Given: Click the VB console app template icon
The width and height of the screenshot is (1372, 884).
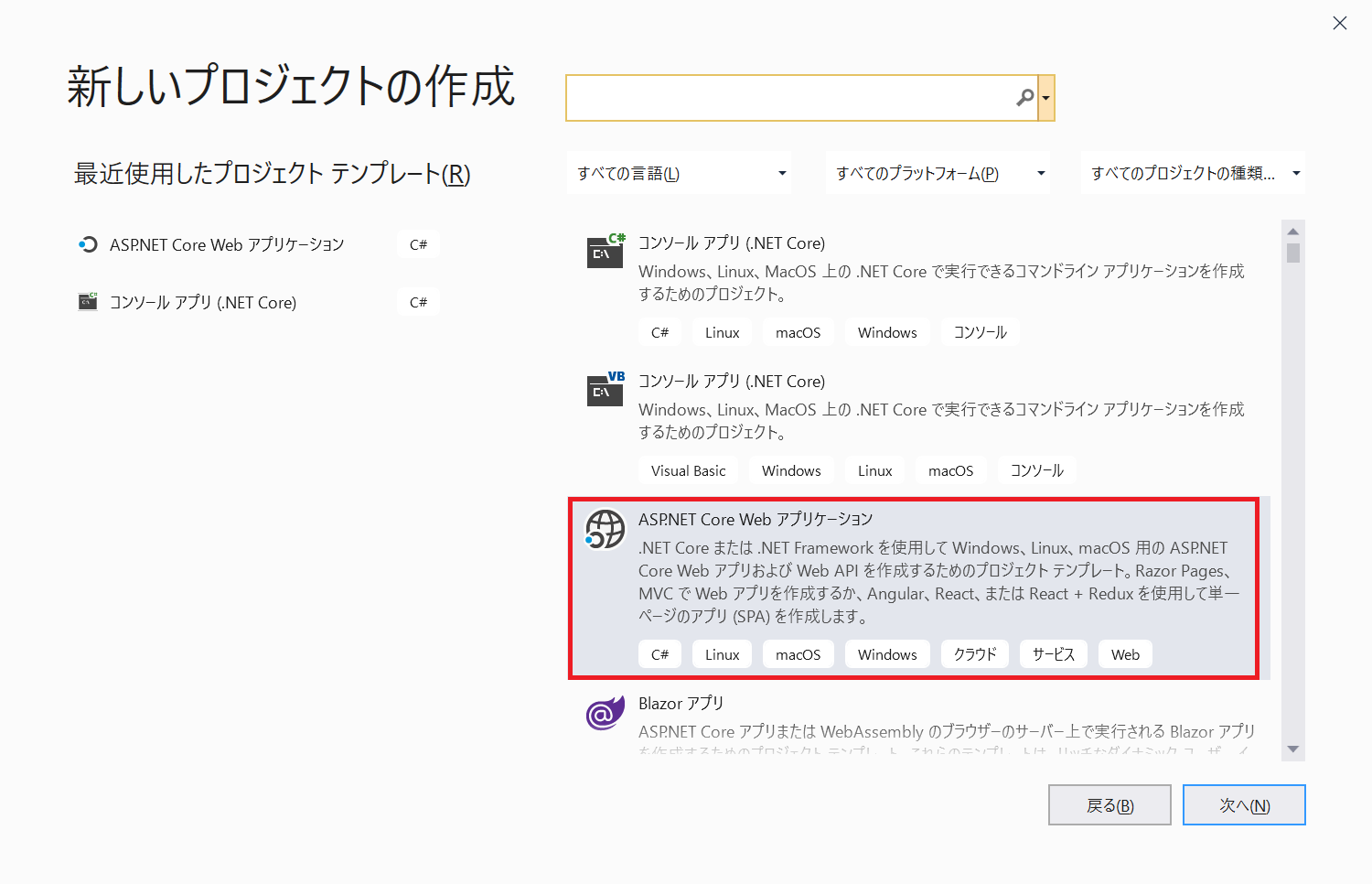Looking at the screenshot, I should 606,388.
